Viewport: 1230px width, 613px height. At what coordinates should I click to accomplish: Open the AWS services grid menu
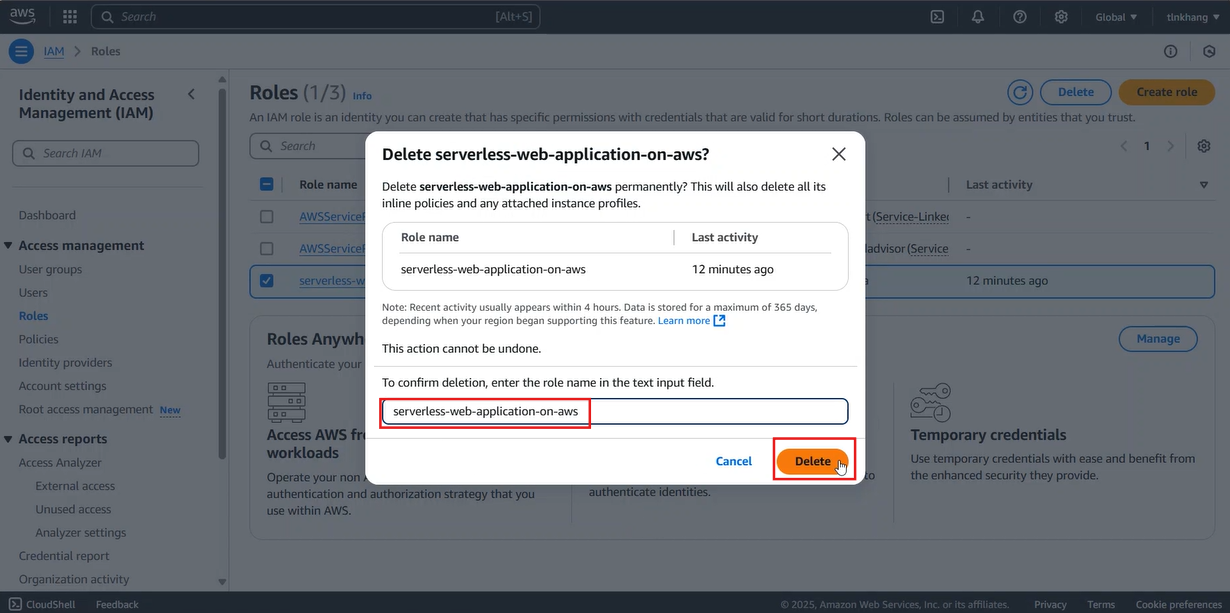click(70, 17)
